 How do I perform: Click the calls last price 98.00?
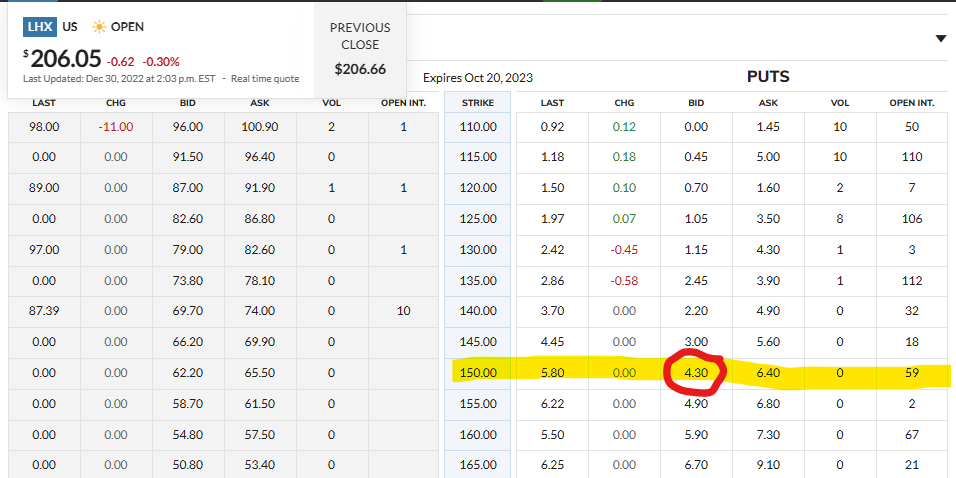click(x=43, y=127)
